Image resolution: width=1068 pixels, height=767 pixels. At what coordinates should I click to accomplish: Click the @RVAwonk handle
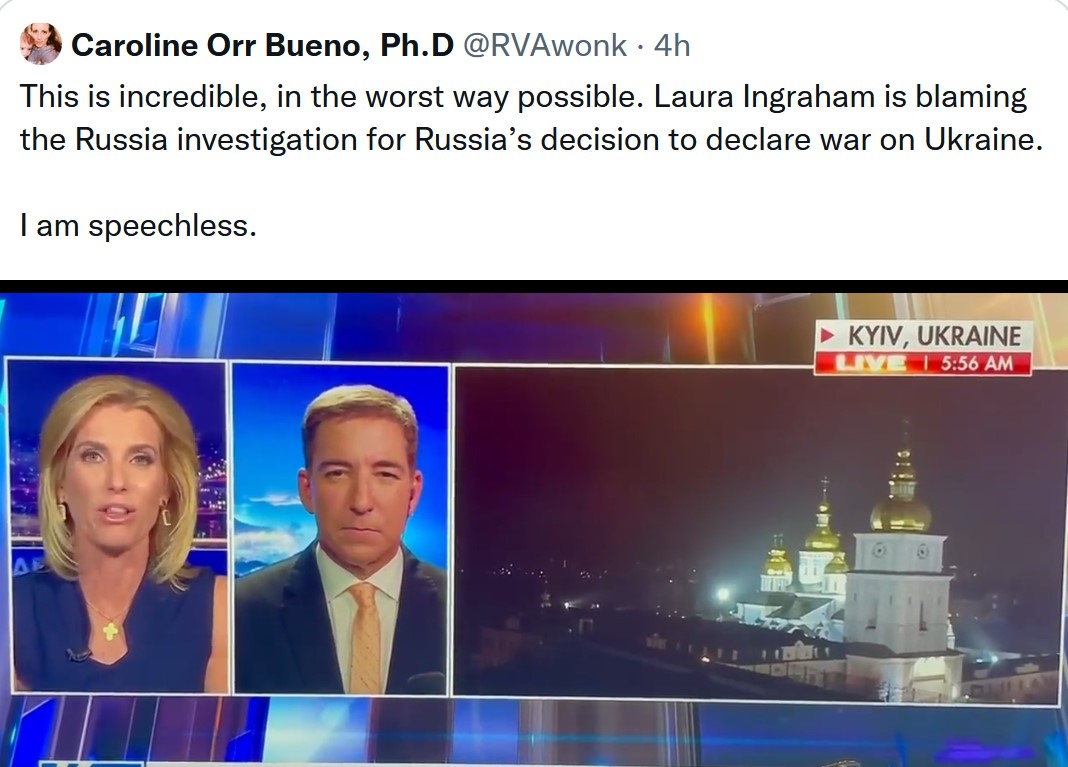pyautogui.click(x=544, y=45)
